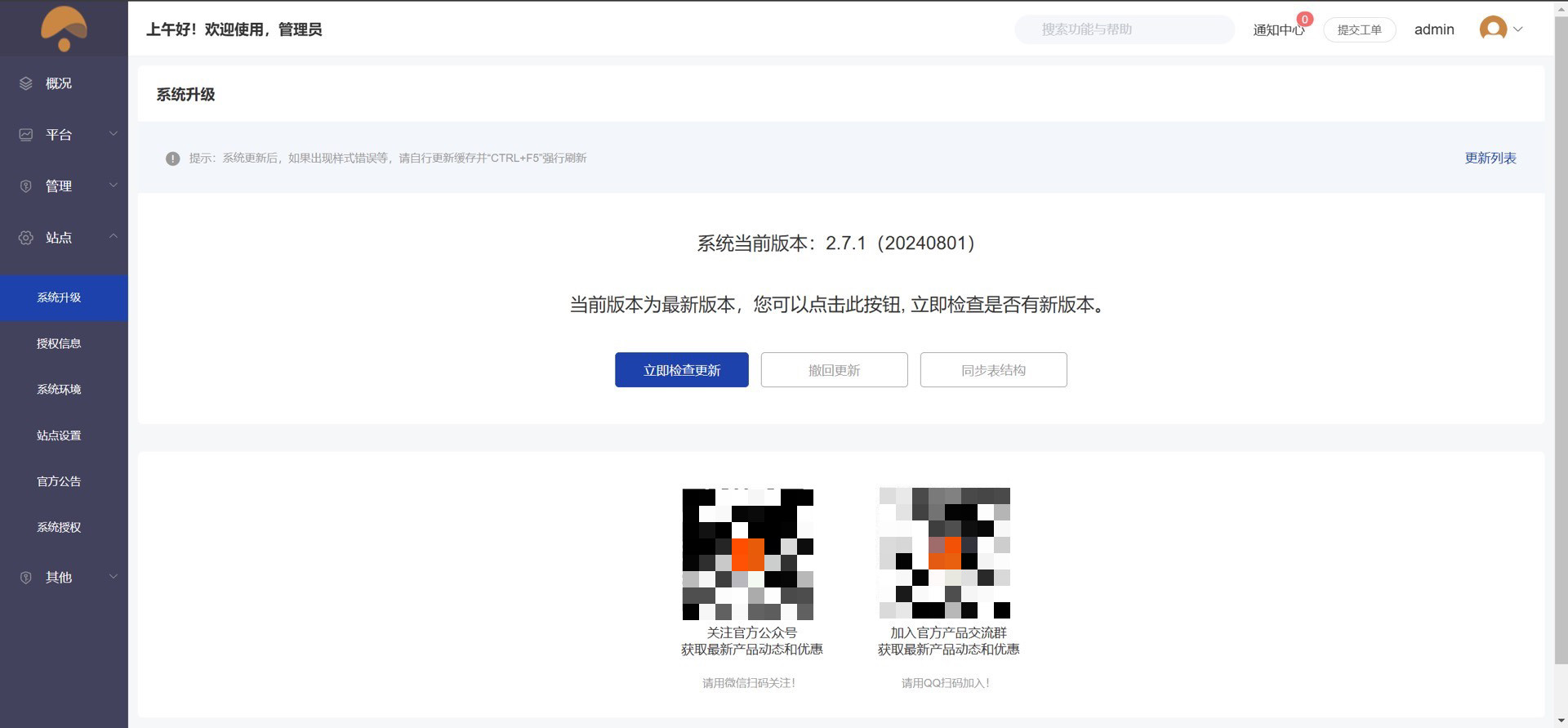
Task: Click the admin avatar icon
Action: [x=1493, y=29]
